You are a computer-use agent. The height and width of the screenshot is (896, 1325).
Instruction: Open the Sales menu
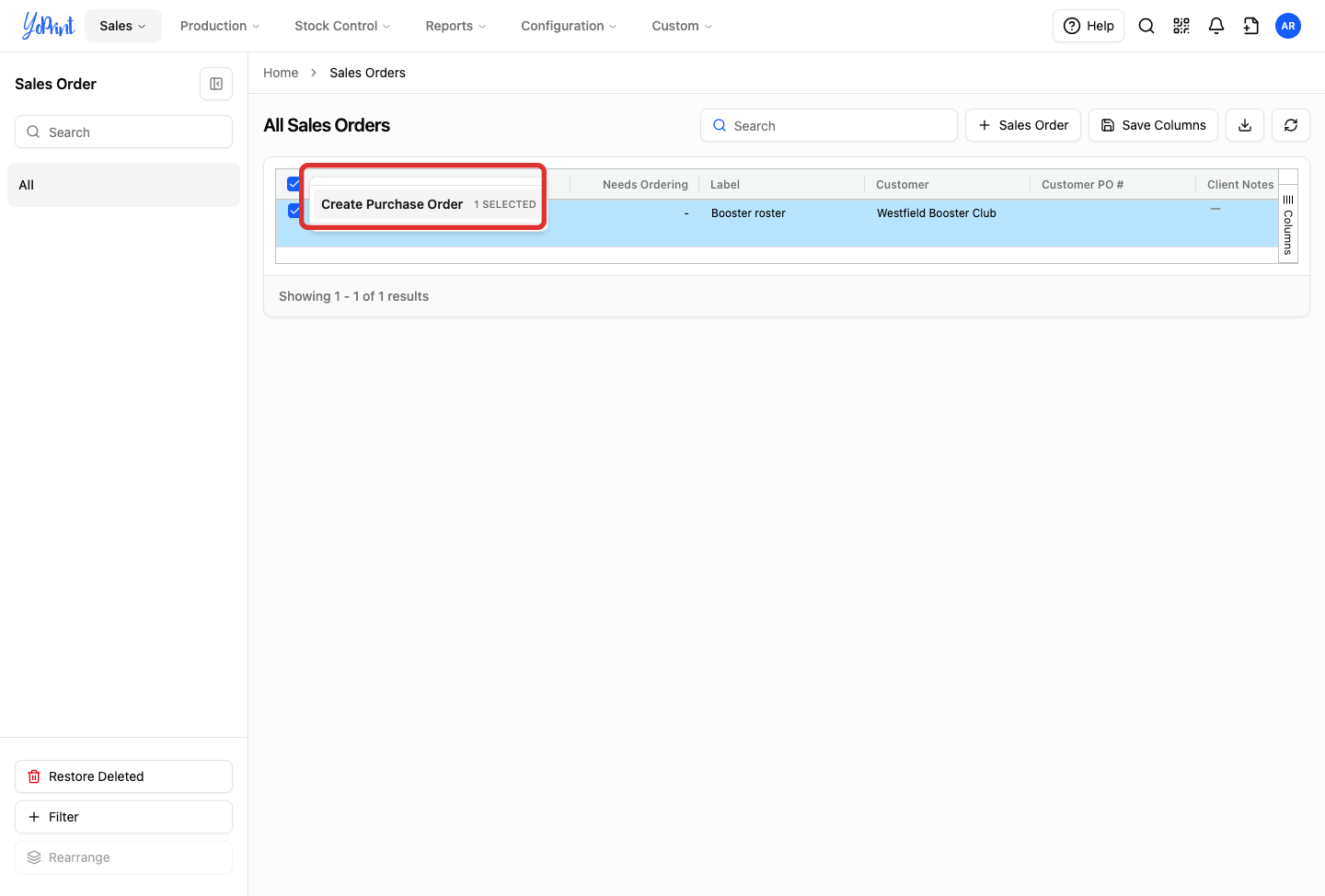123,26
